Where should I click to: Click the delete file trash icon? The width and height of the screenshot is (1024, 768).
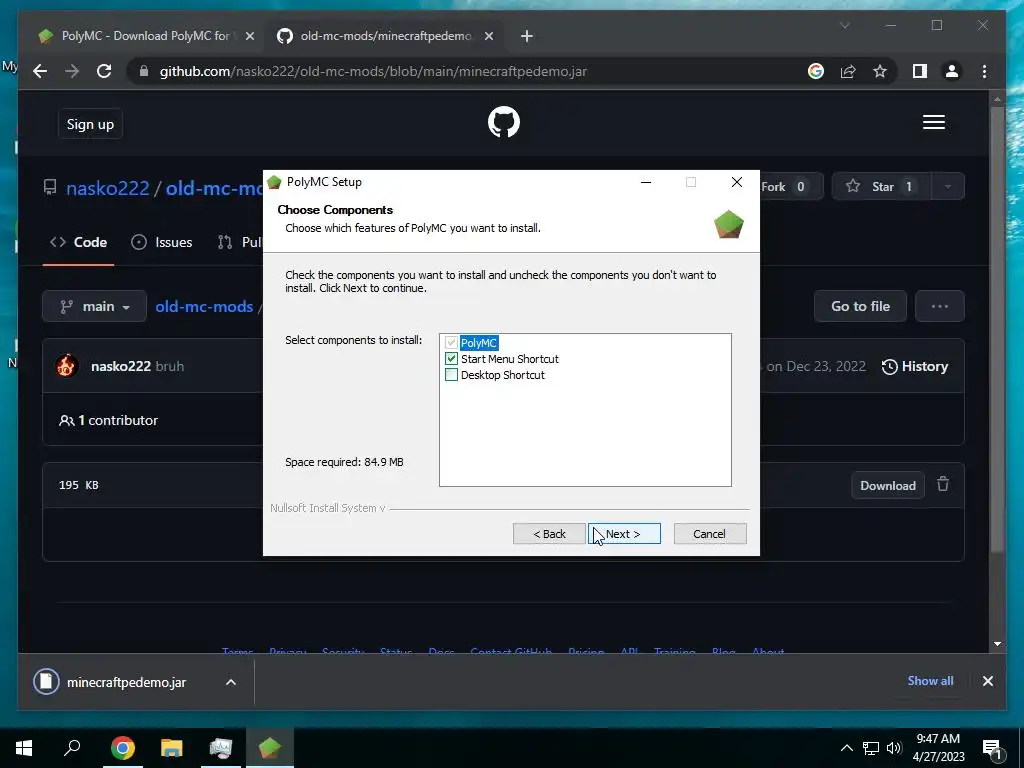pyautogui.click(x=943, y=485)
